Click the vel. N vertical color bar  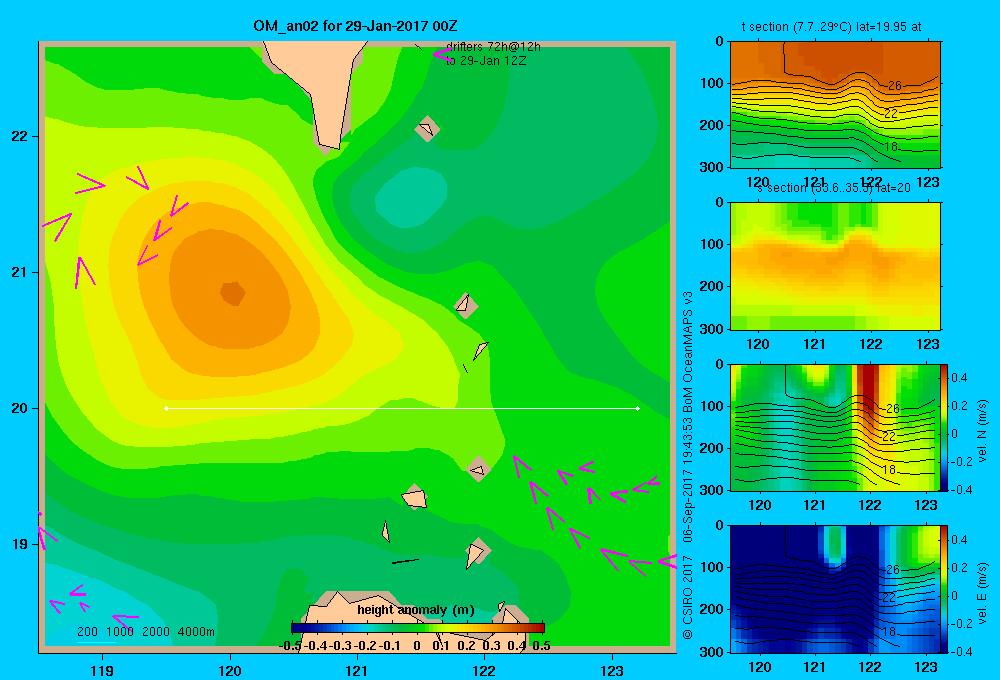[x=945, y=427]
